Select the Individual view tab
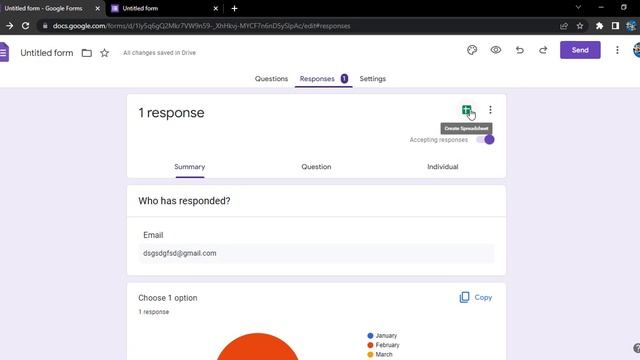Screen dimensions: 640x360 443,167
